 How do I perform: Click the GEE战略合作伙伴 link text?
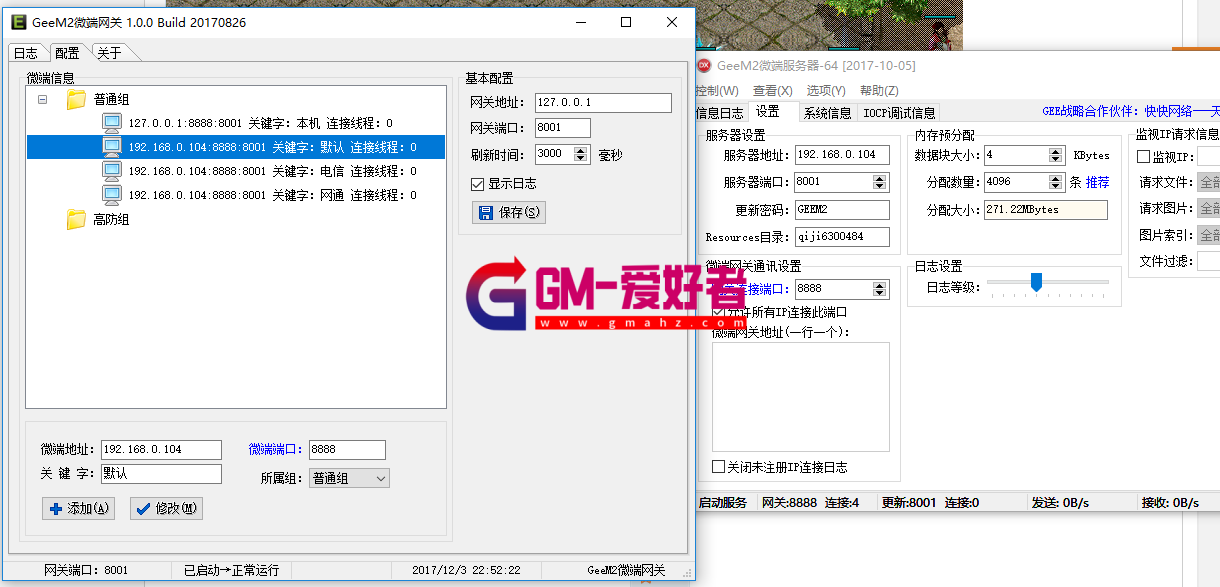pyautogui.click(x=1130, y=112)
